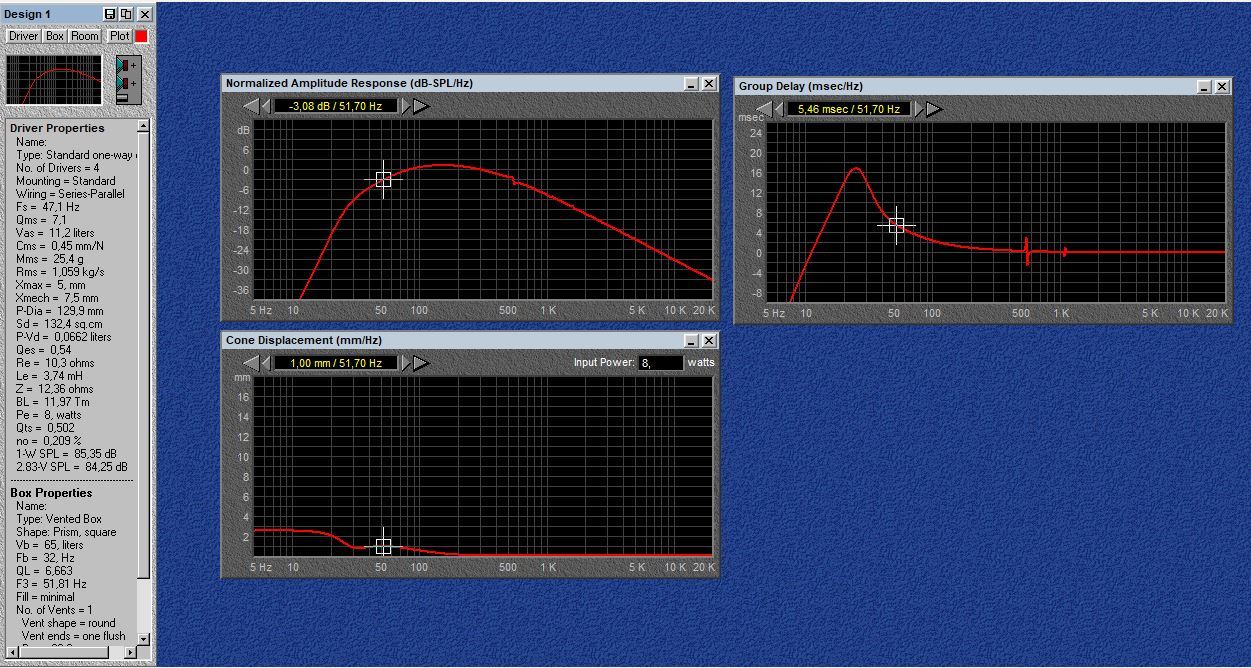Viewport: 1251px width, 668px height.
Task: Click the large left arrow in Amplitude Response
Action: (x=250, y=106)
